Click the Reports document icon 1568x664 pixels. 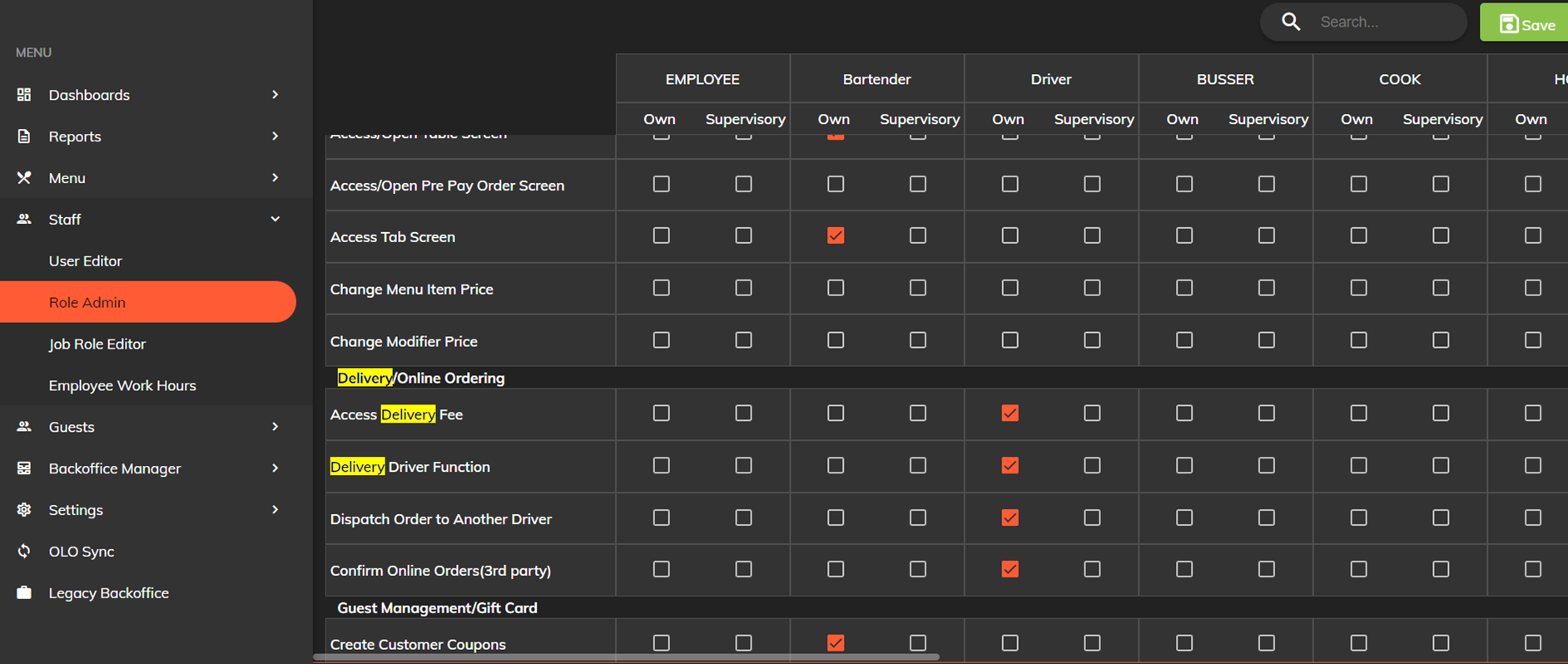tap(24, 136)
